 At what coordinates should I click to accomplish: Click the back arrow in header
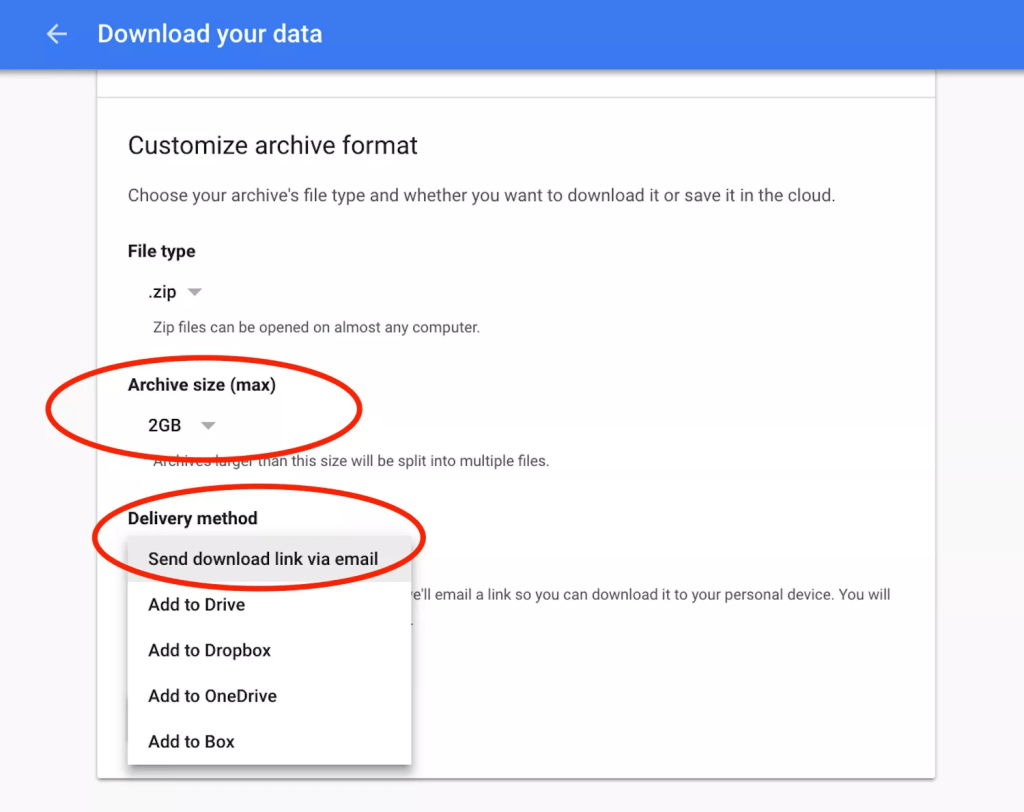coord(57,34)
